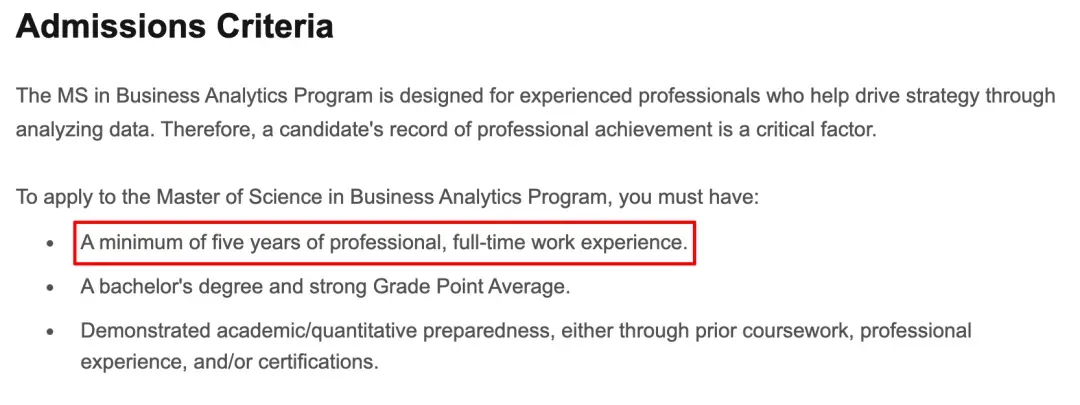Click the "To apply to the Master" sentence
Image resolution: width=1080 pixels, height=405 pixels.
click(x=387, y=197)
